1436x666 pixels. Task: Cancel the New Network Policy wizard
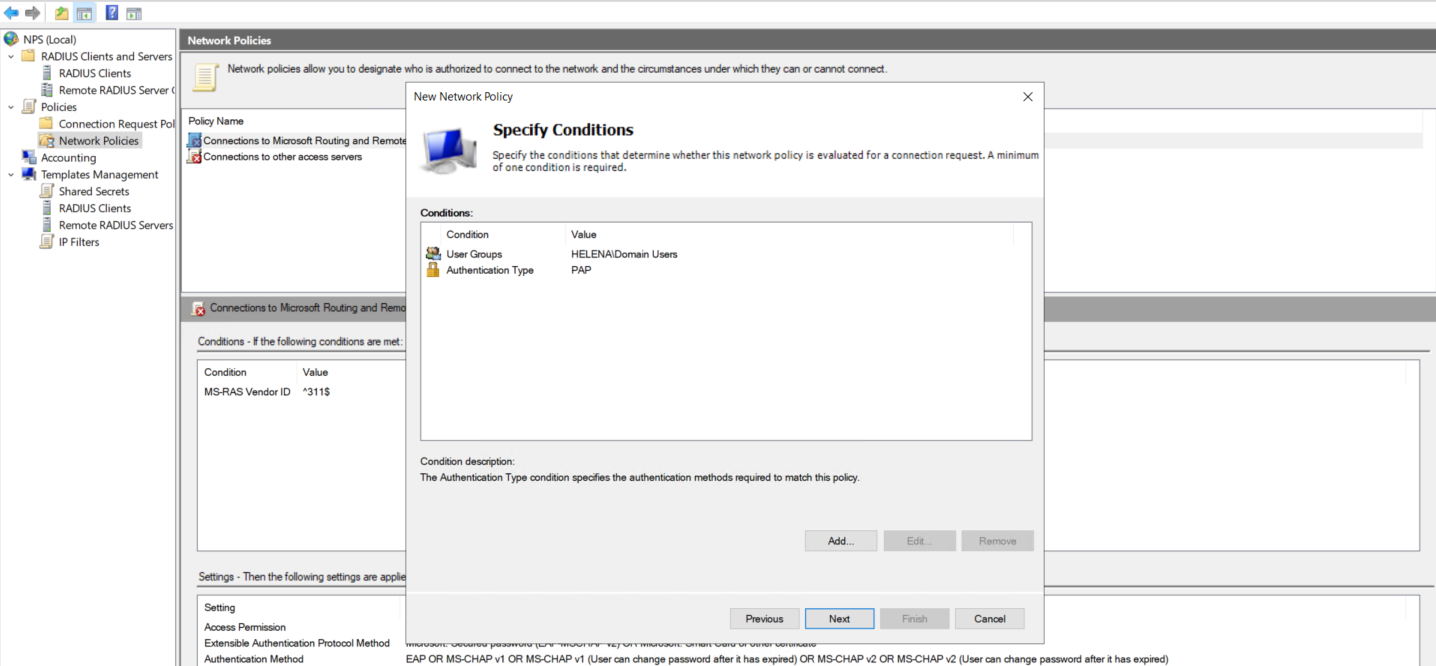click(x=989, y=618)
